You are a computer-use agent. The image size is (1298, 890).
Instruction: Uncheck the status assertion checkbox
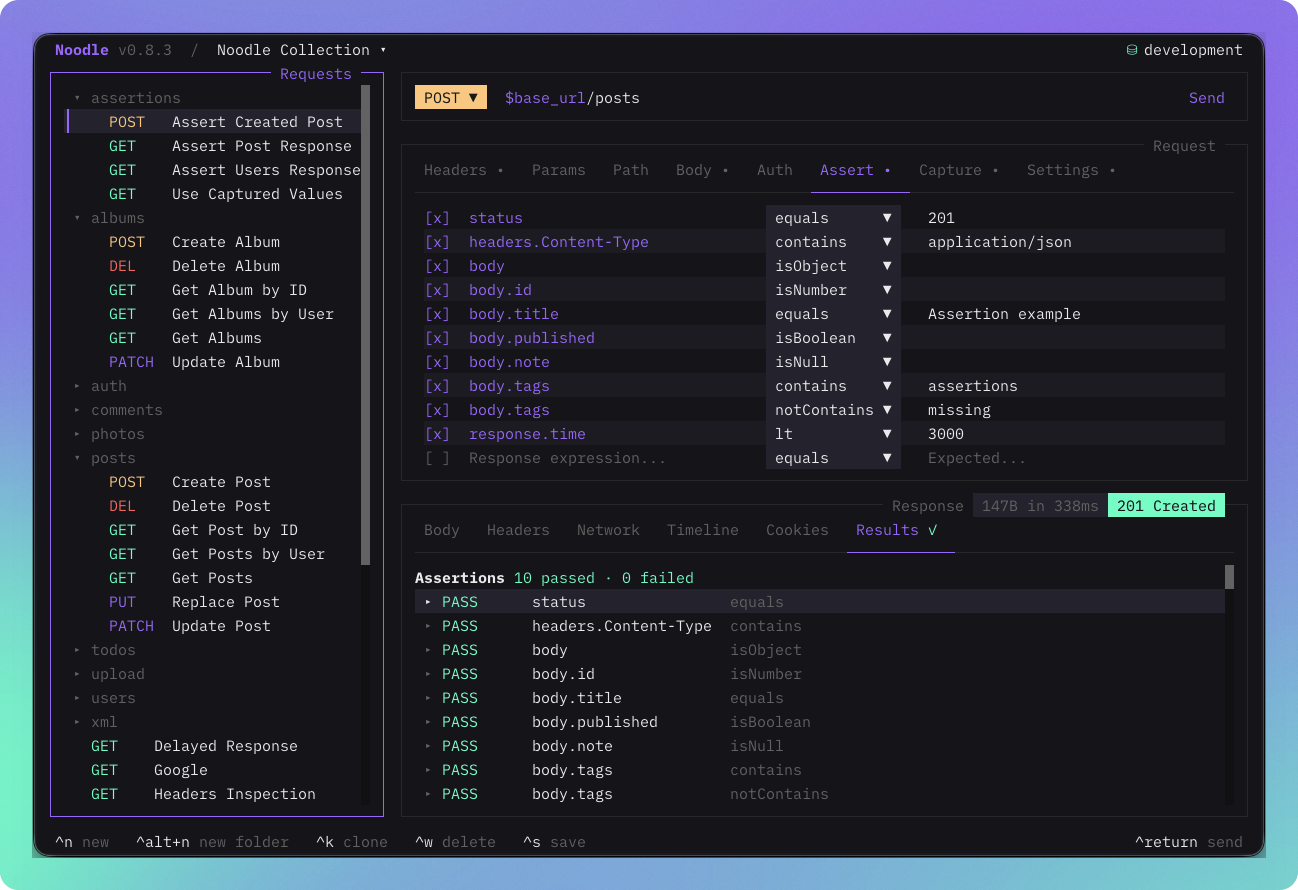click(437, 218)
